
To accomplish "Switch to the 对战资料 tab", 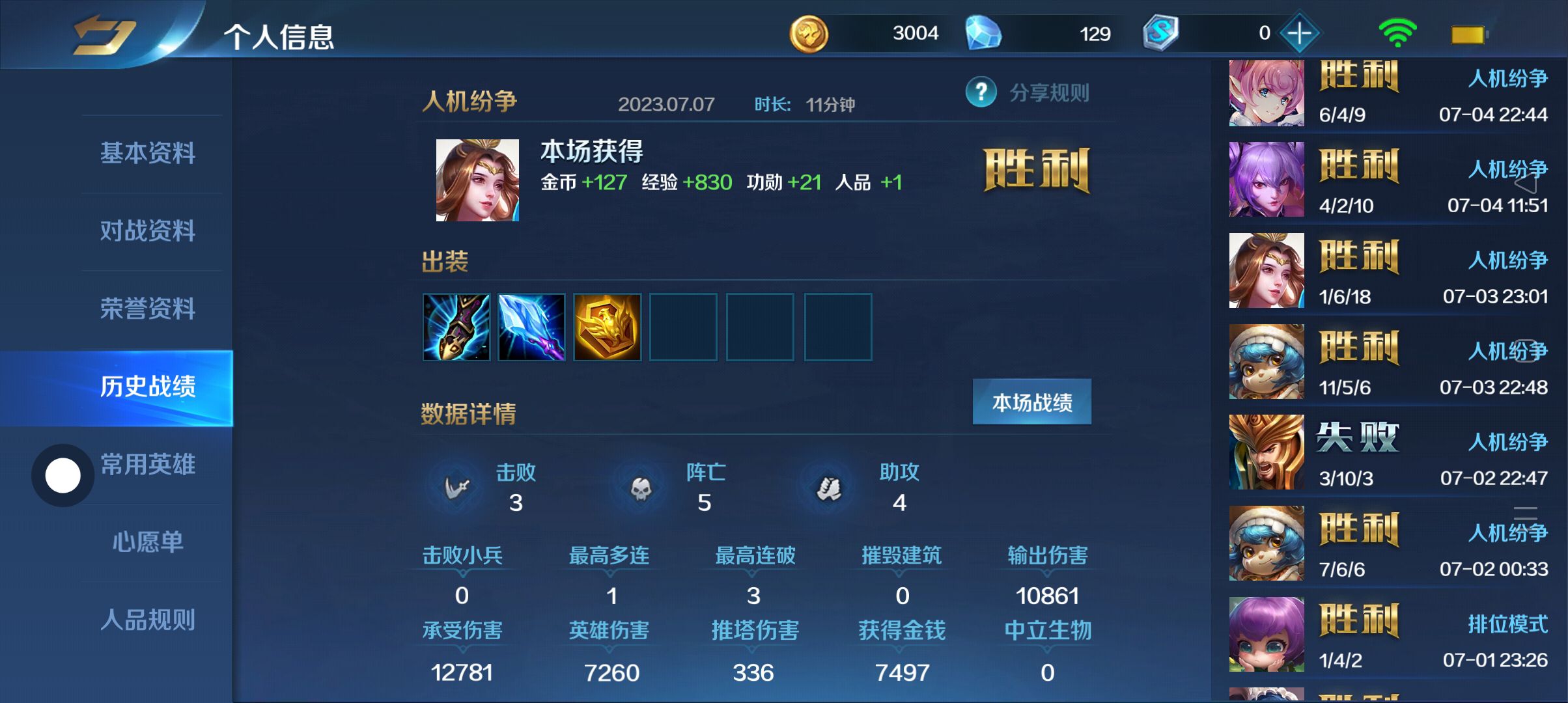I will (x=148, y=231).
